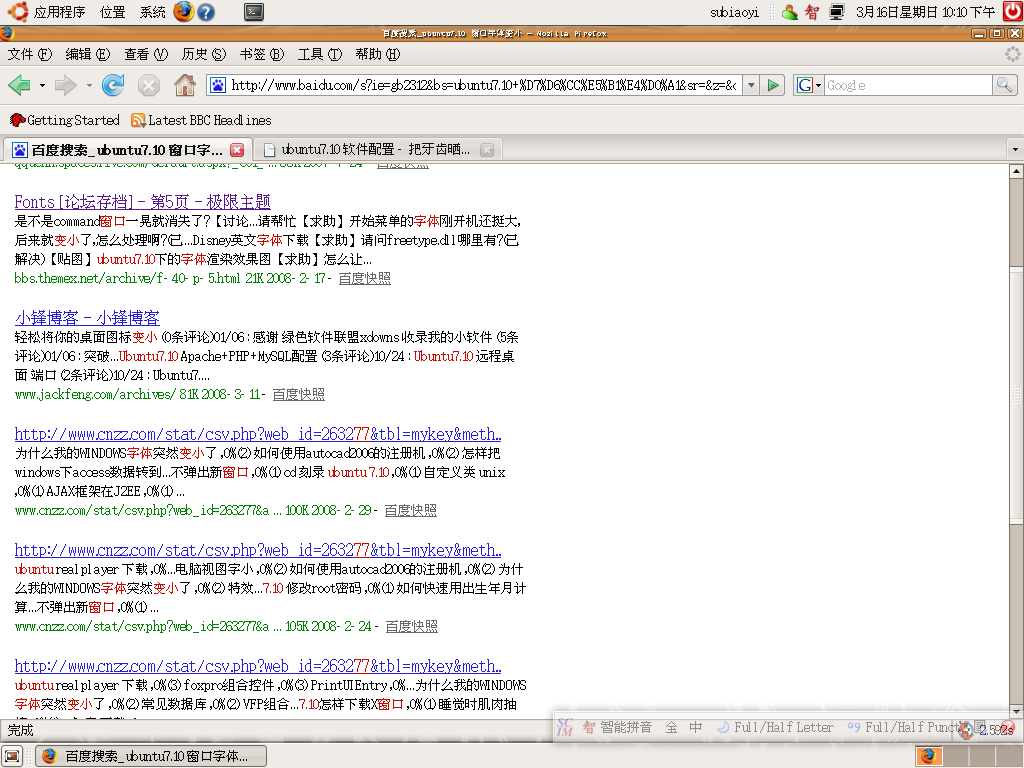Open 百度快照 for the 100K cnzz result

[x=410, y=511]
